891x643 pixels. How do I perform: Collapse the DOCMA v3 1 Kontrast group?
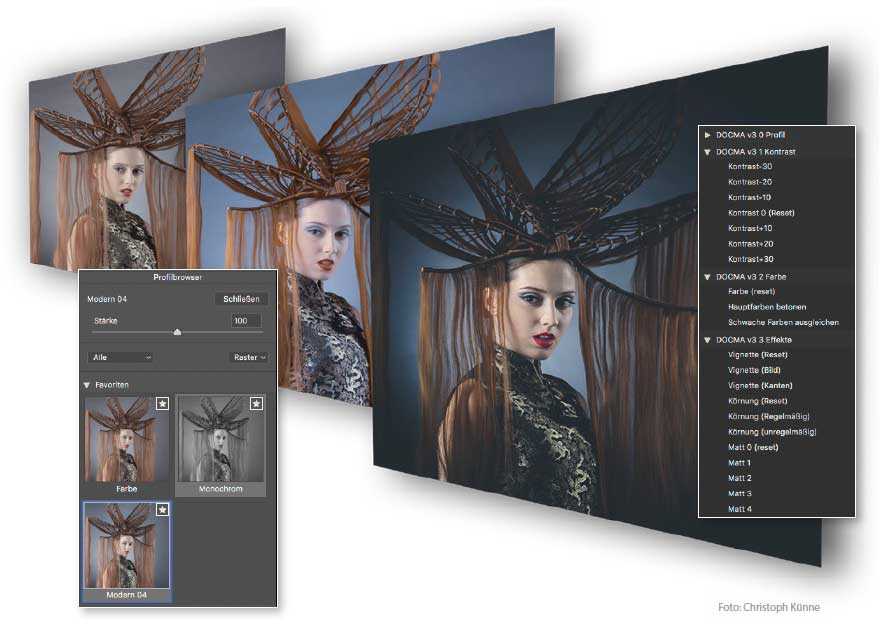pyautogui.click(x=709, y=151)
